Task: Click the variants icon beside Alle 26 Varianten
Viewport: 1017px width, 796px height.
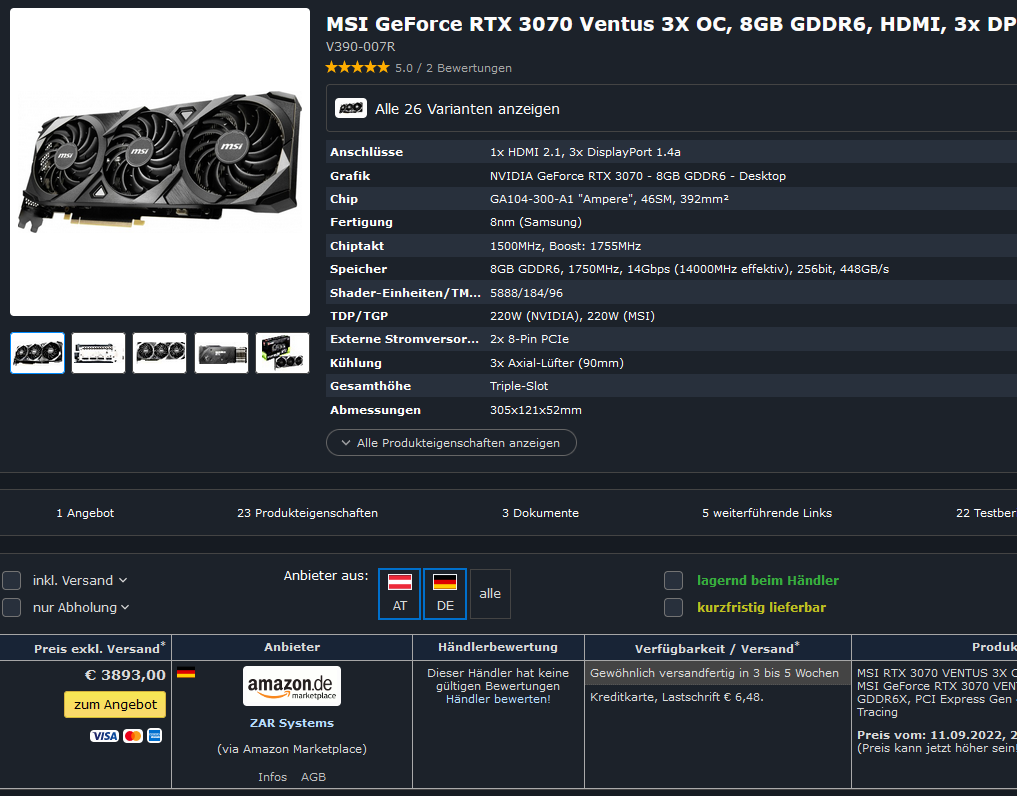Action: (x=351, y=108)
